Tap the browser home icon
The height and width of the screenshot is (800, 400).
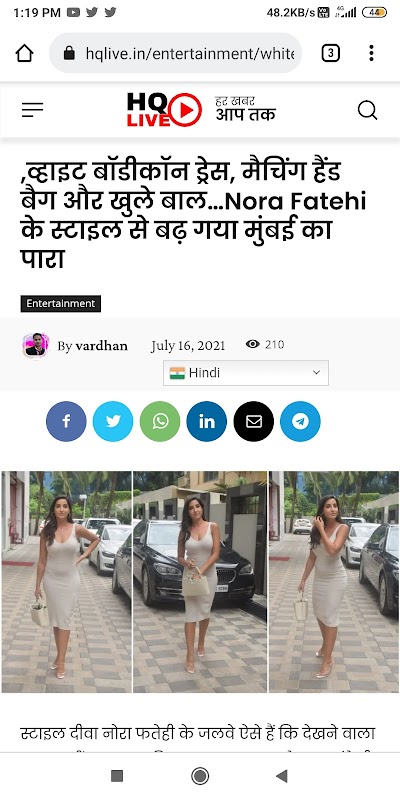click(24, 53)
